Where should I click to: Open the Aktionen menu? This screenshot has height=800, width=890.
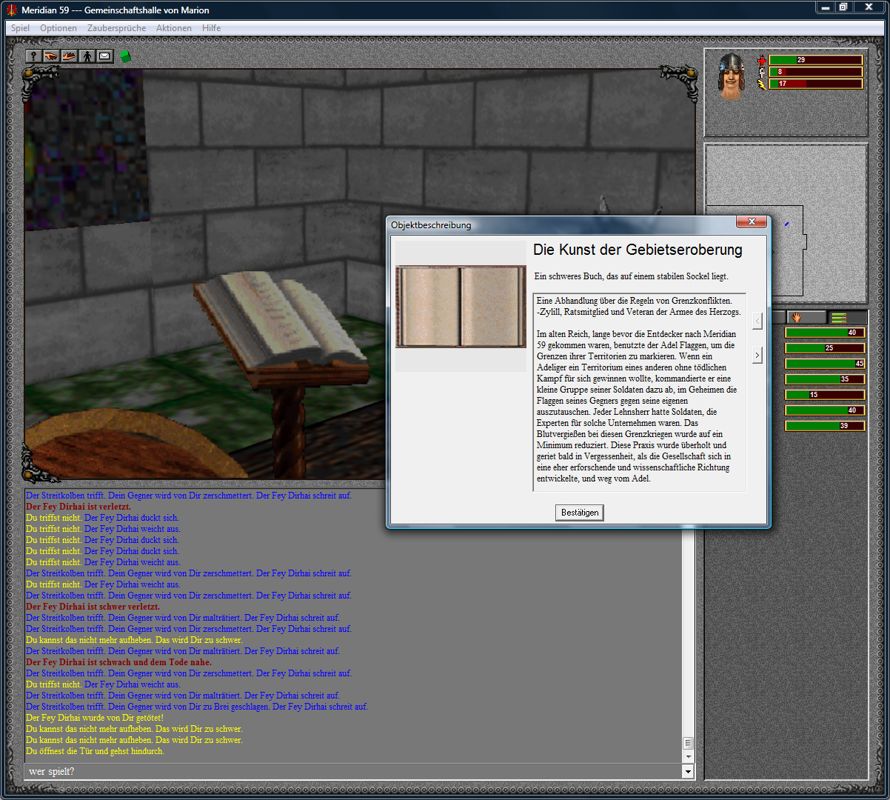(174, 28)
